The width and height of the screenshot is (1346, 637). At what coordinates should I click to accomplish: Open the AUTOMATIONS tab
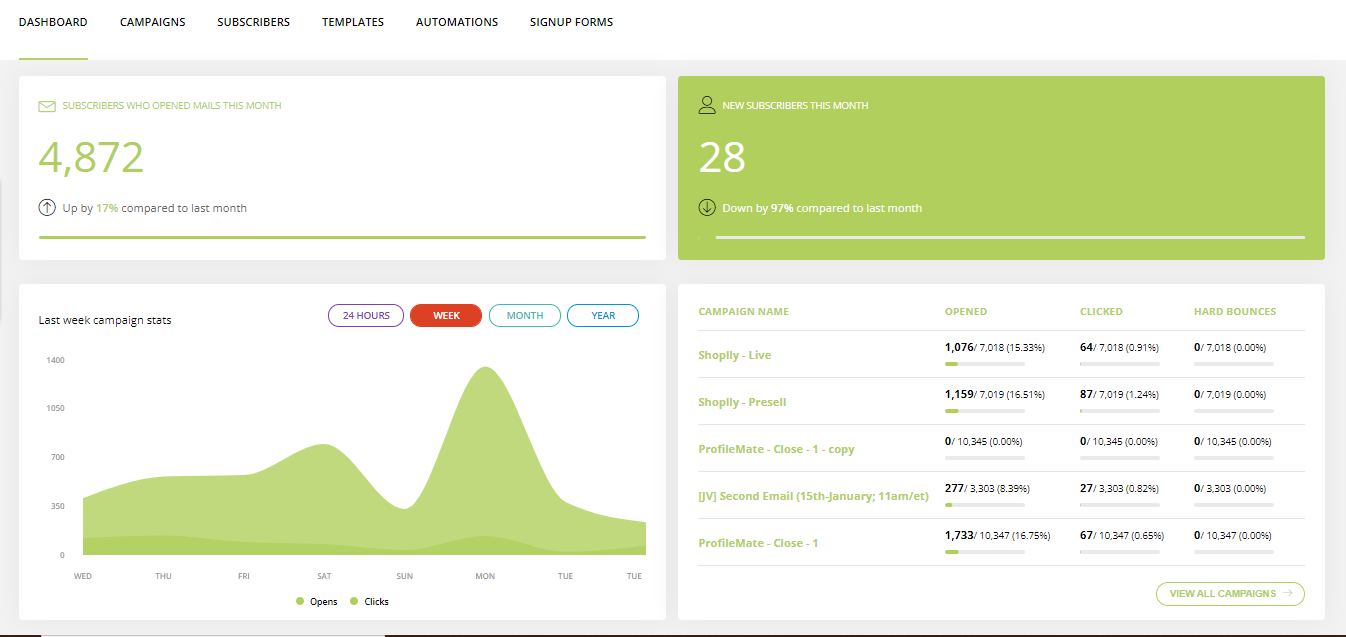[x=457, y=22]
